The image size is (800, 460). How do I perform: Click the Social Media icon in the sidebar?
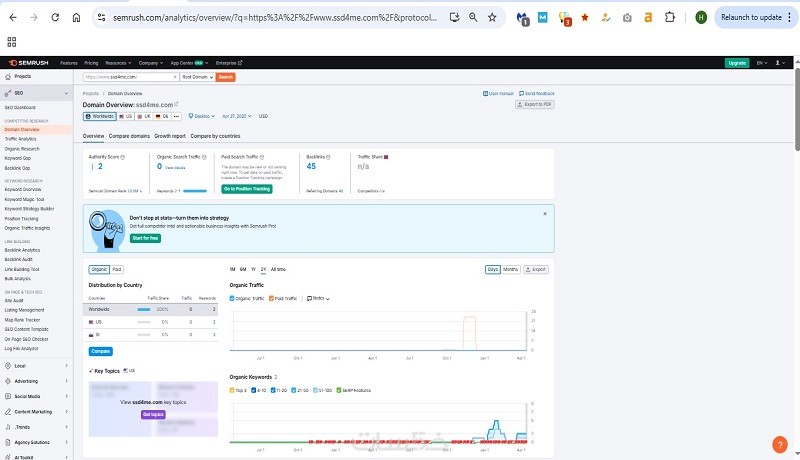pos(8,396)
